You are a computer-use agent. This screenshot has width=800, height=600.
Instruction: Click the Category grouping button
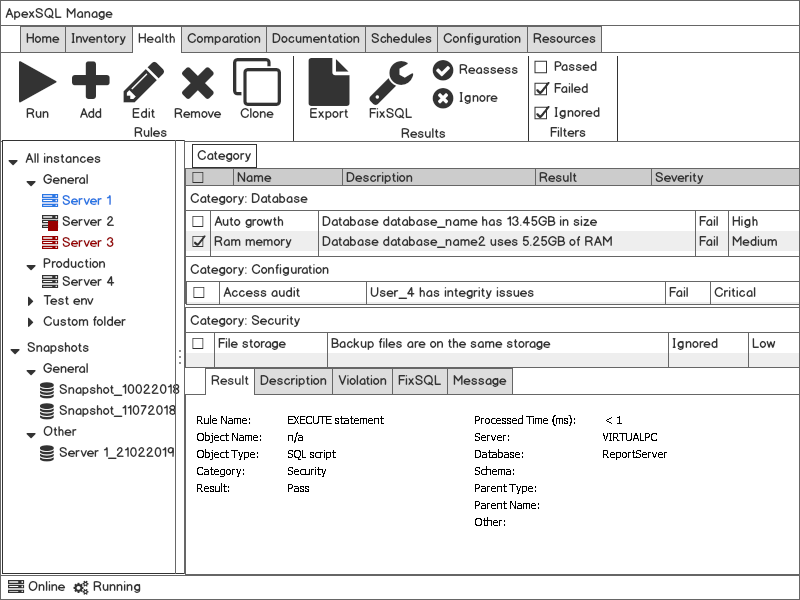tap(224, 156)
